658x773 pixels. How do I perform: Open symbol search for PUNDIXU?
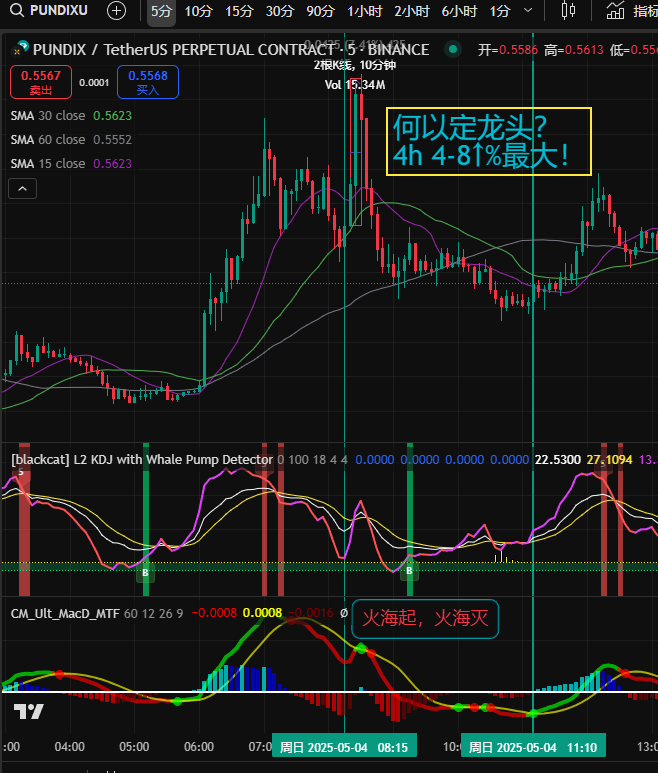[x=49, y=10]
